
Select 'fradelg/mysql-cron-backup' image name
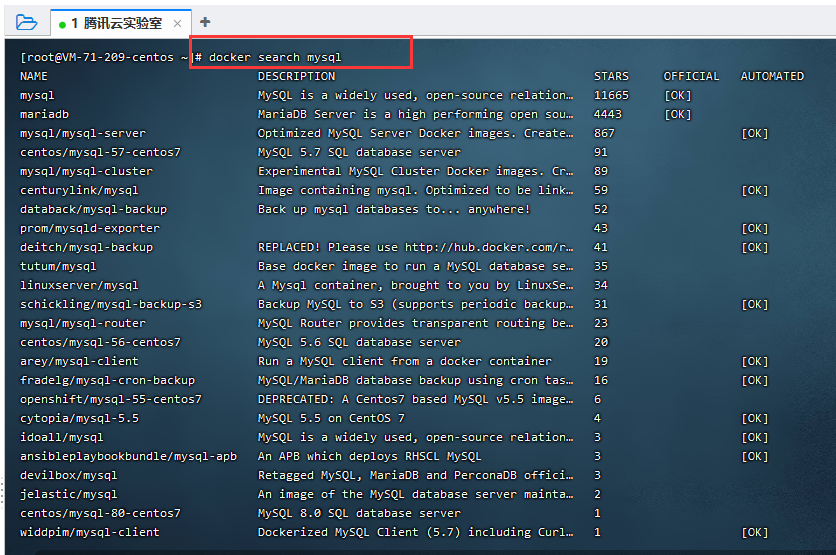coord(107,380)
